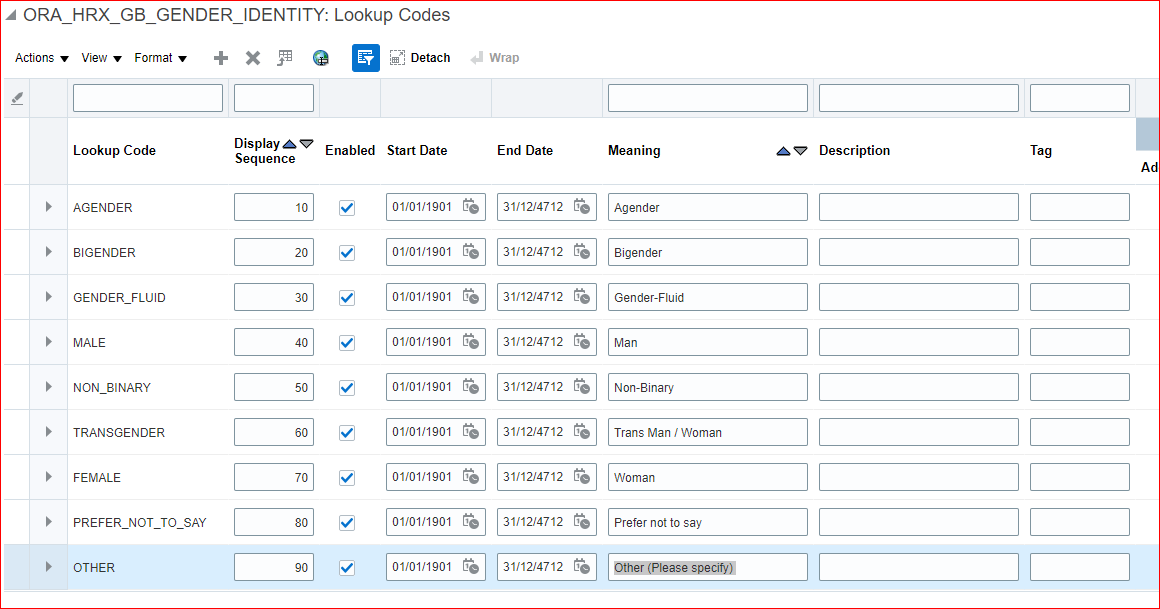The height and width of the screenshot is (609, 1160).
Task: Click the Description filter input field
Action: click(x=917, y=97)
